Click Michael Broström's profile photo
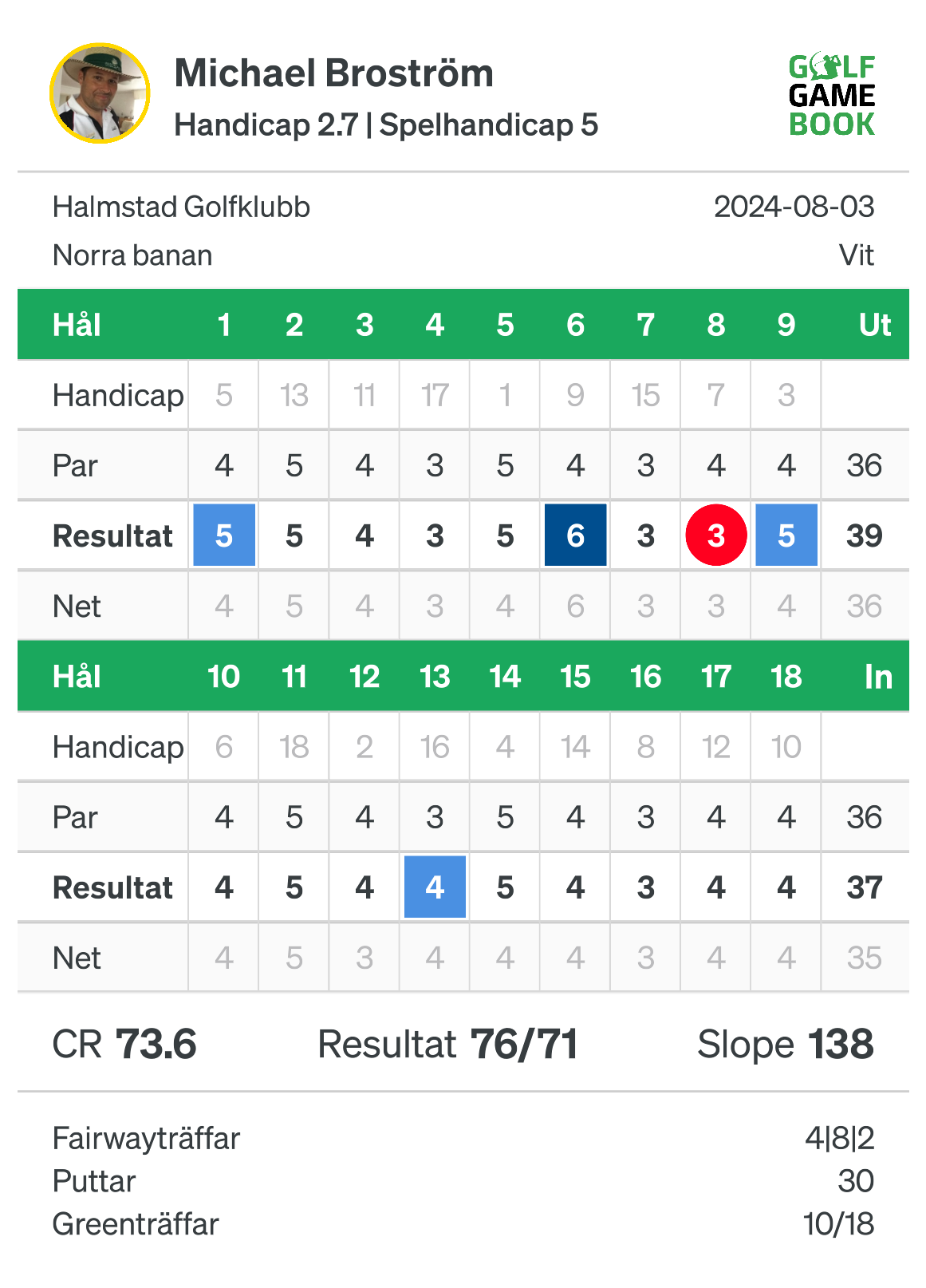This screenshot has height=1288, width=926. tap(100, 93)
